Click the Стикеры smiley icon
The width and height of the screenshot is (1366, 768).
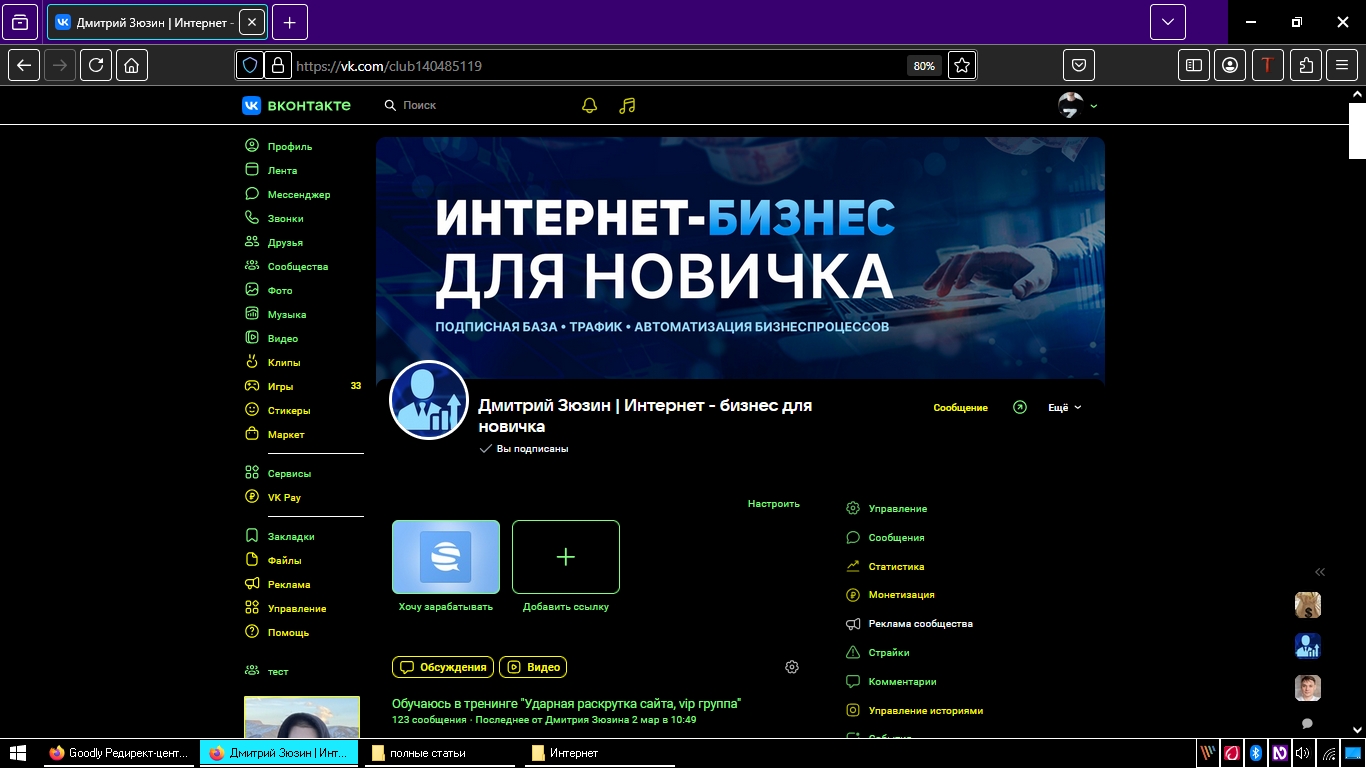252,410
